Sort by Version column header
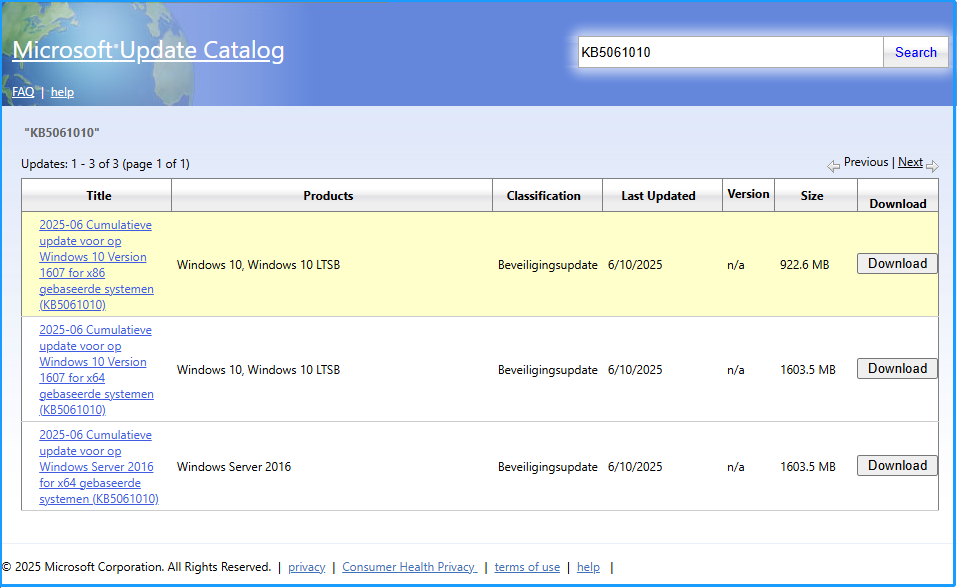 coord(748,194)
